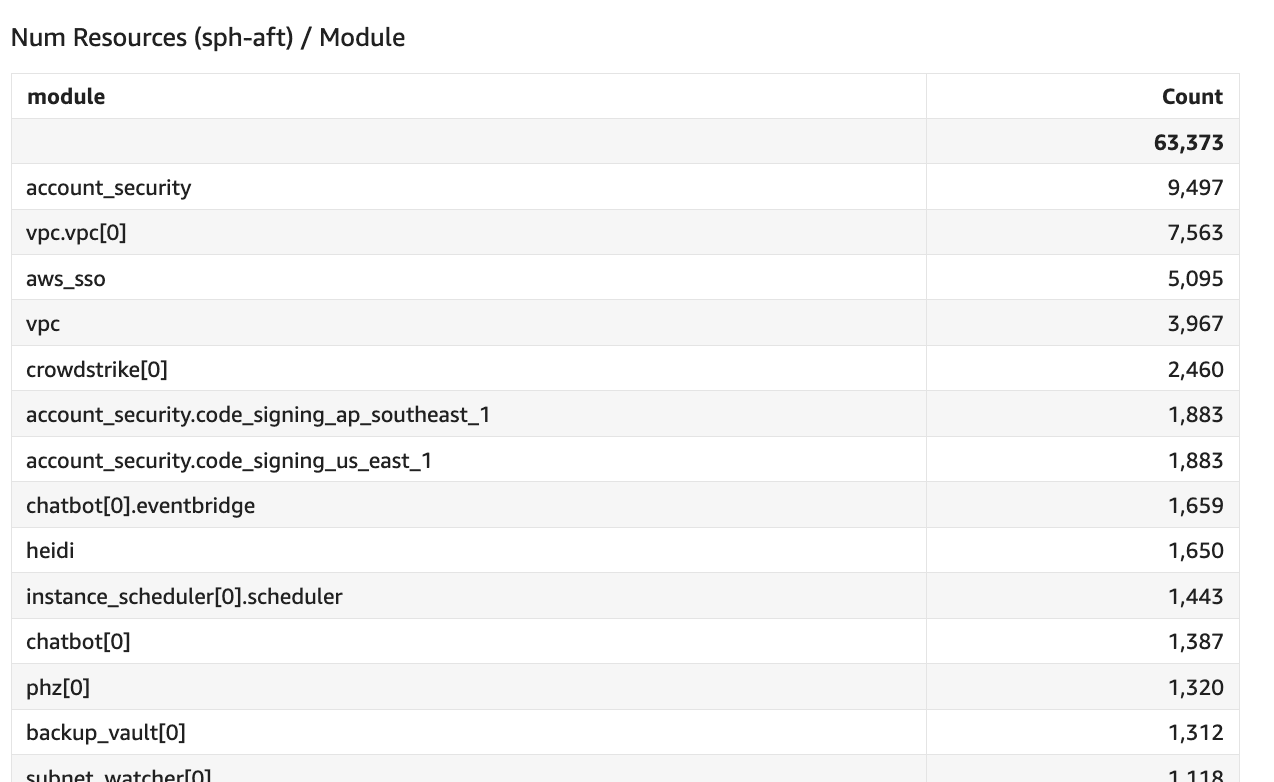
Task: Select the subnet_watcher[0] module row
Action: click(119, 774)
